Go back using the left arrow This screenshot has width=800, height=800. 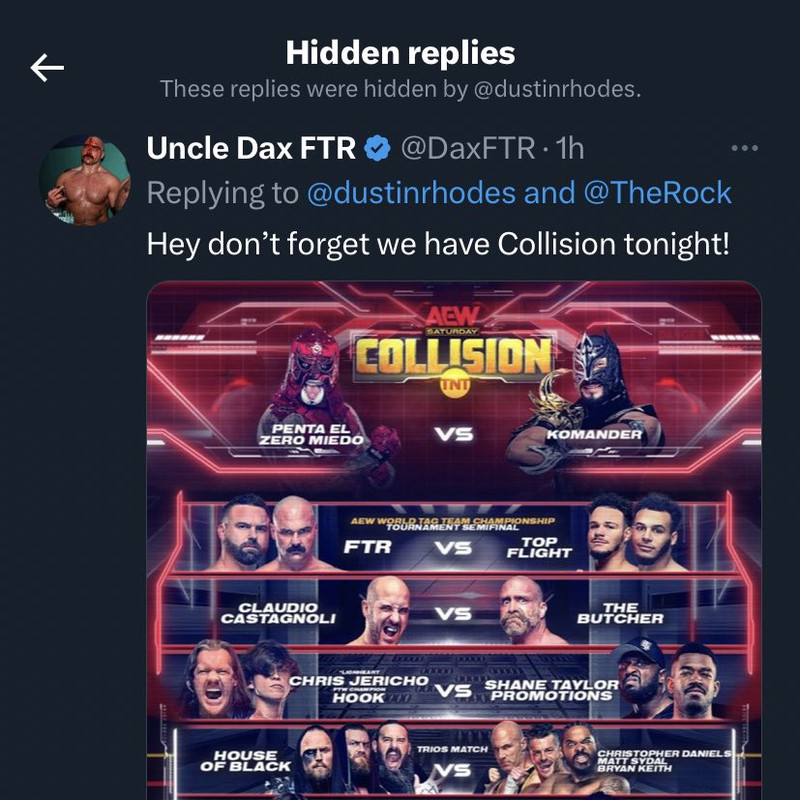click(x=47, y=67)
